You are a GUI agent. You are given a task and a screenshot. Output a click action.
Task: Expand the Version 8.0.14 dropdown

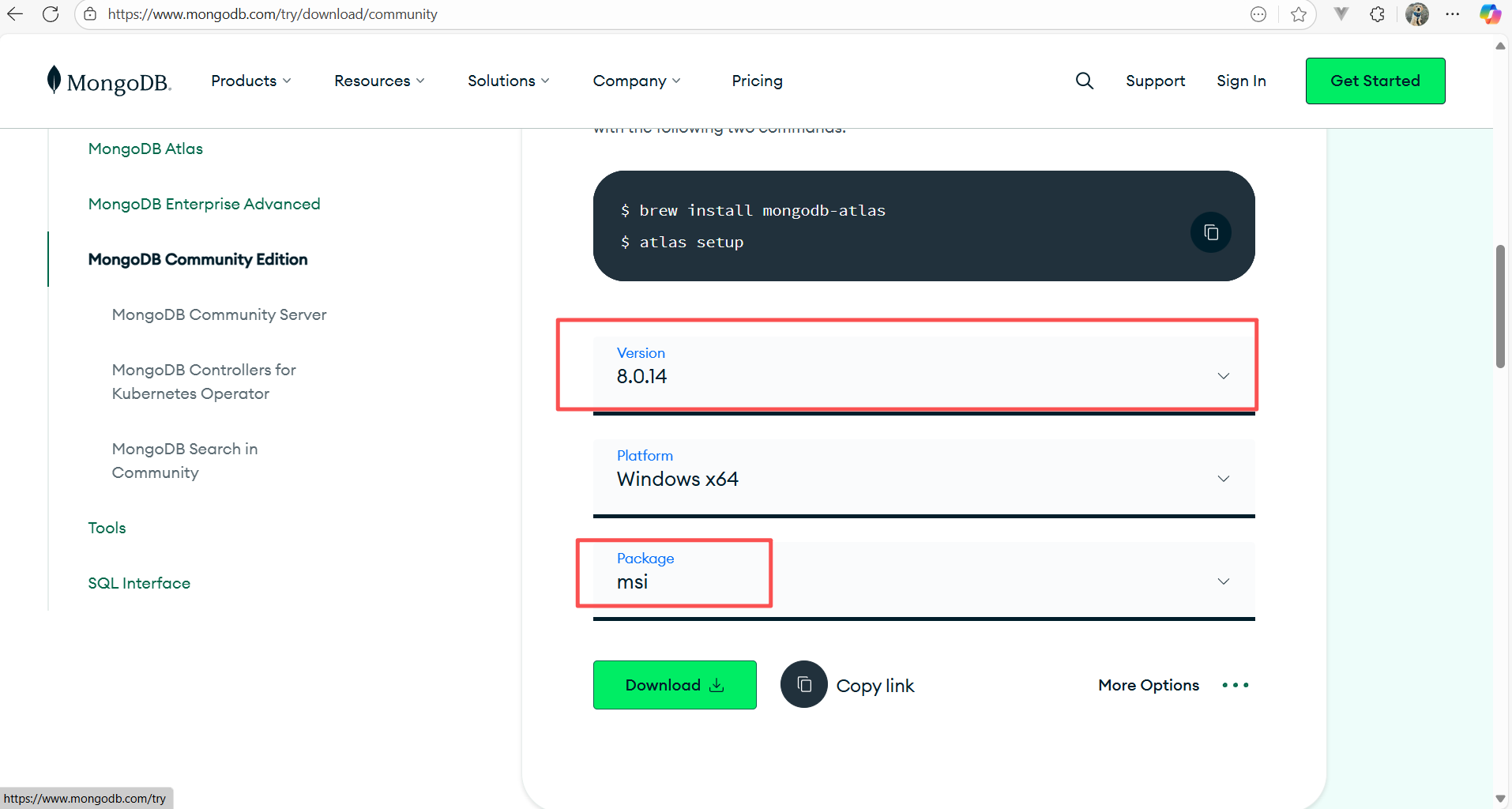coord(1223,376)
